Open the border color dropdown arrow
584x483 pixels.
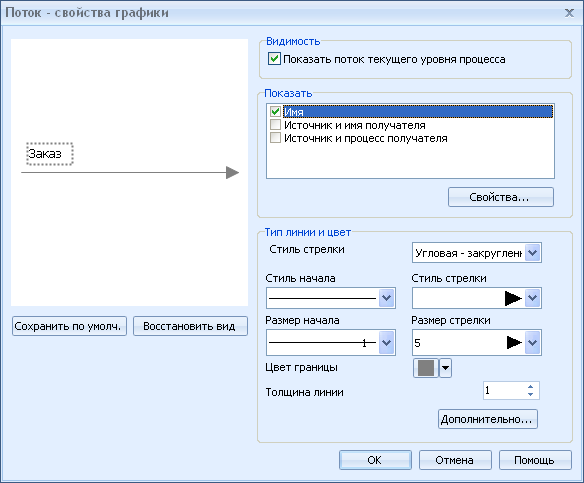click(445, 368)
